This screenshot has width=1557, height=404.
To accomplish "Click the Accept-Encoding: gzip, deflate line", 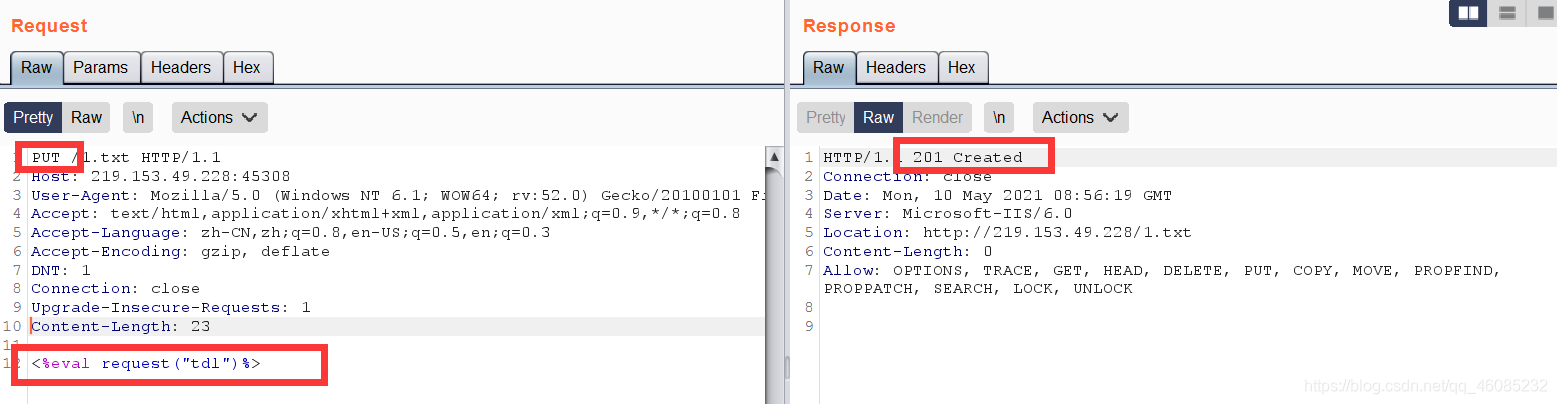I will tap(181, 251).
